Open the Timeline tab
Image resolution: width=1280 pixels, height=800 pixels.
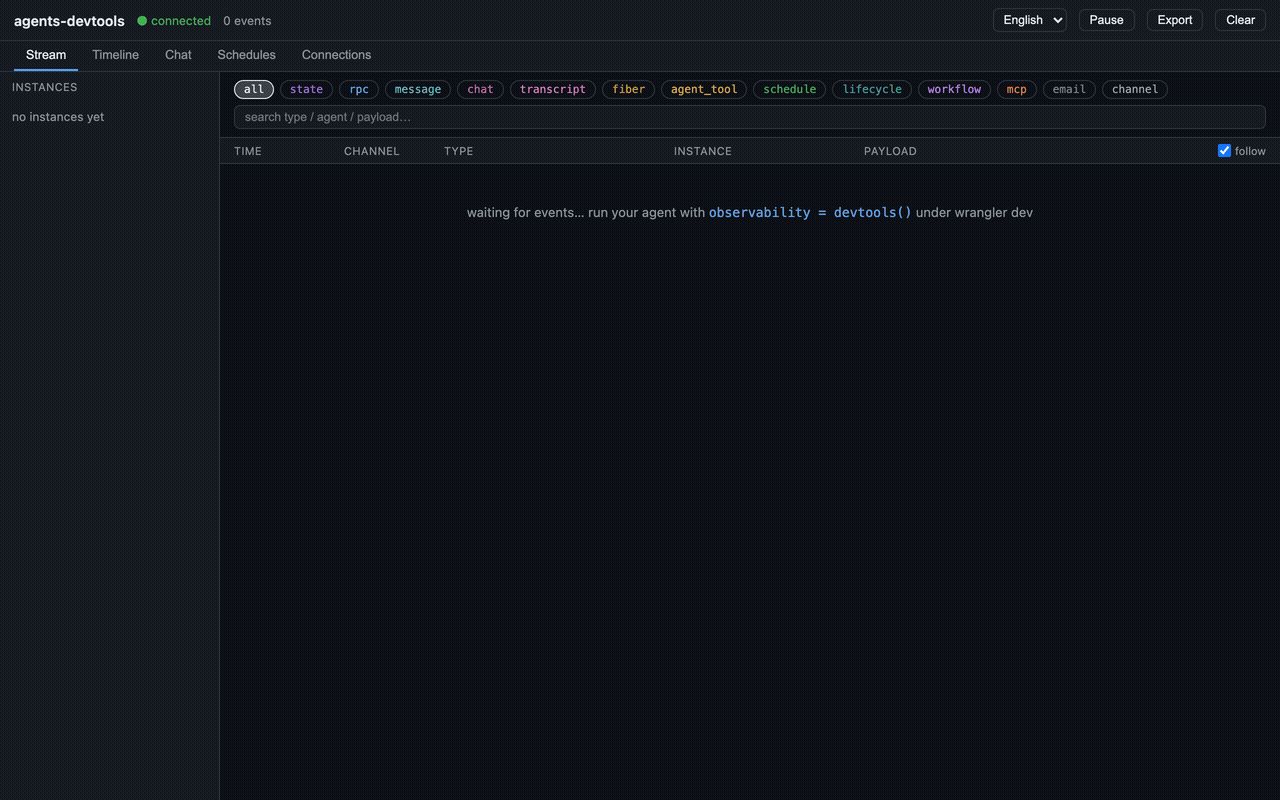click(116, 55)
